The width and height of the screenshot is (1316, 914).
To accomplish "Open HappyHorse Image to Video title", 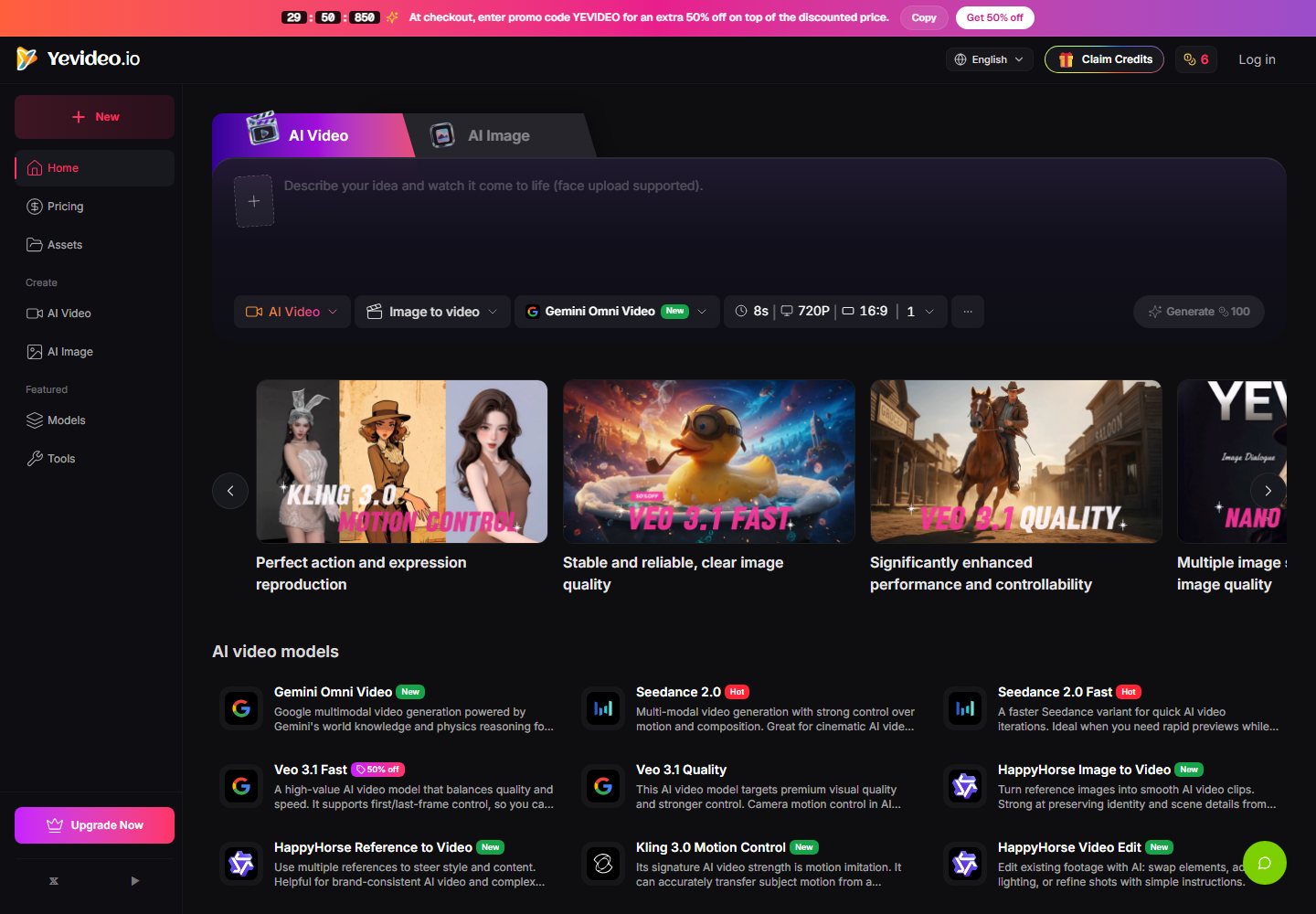I will coord(1084,770).
